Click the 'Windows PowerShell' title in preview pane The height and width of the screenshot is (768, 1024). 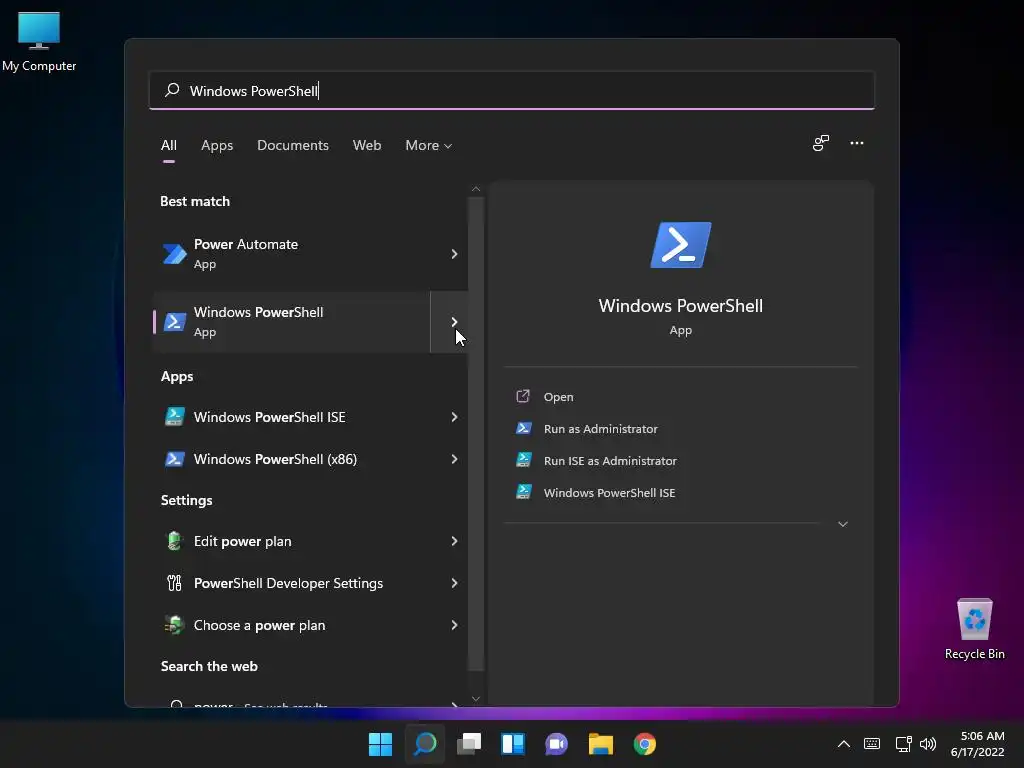pyautogui.click(x=680, y=306)
